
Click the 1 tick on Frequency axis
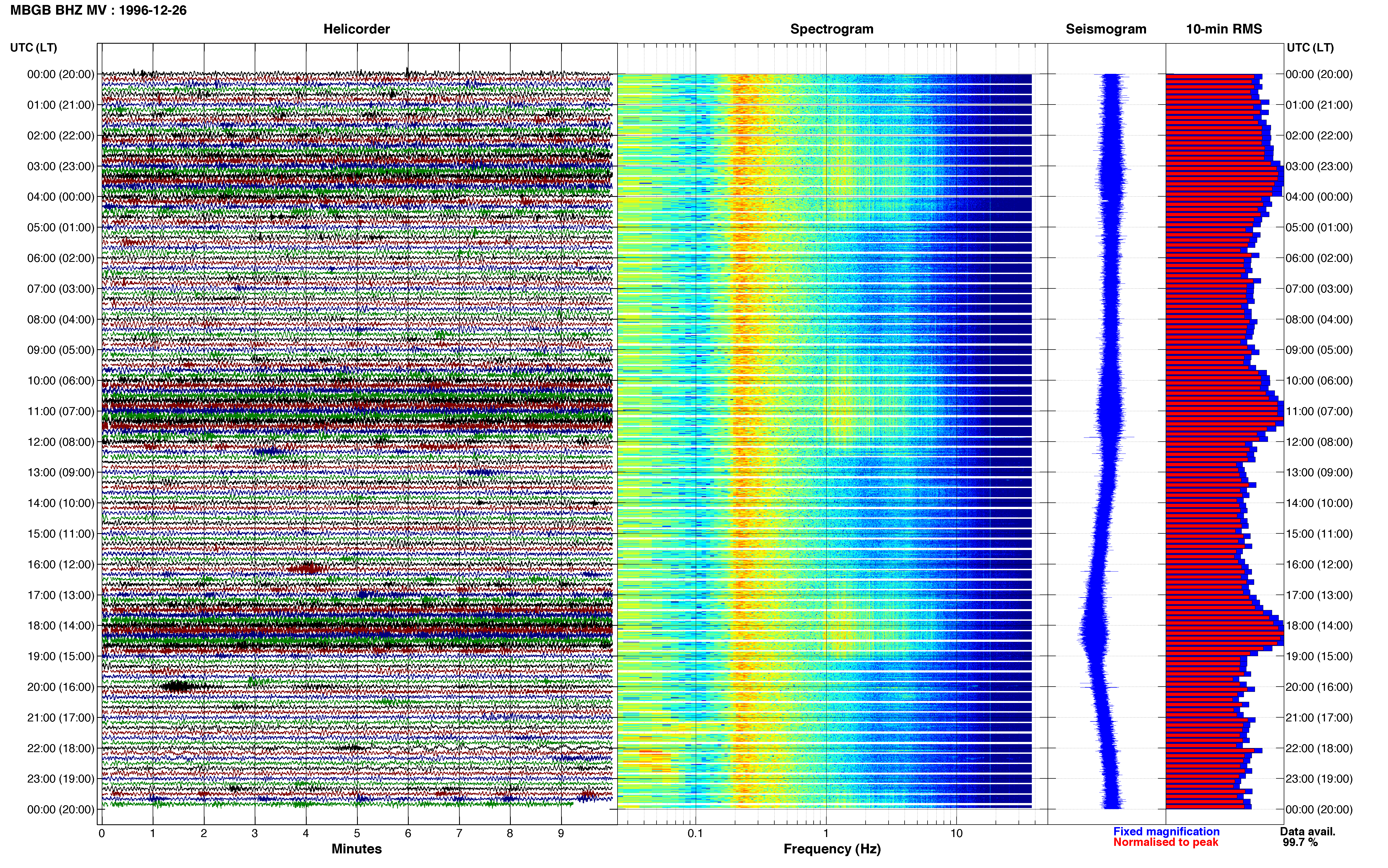click(x=826, y=833)
